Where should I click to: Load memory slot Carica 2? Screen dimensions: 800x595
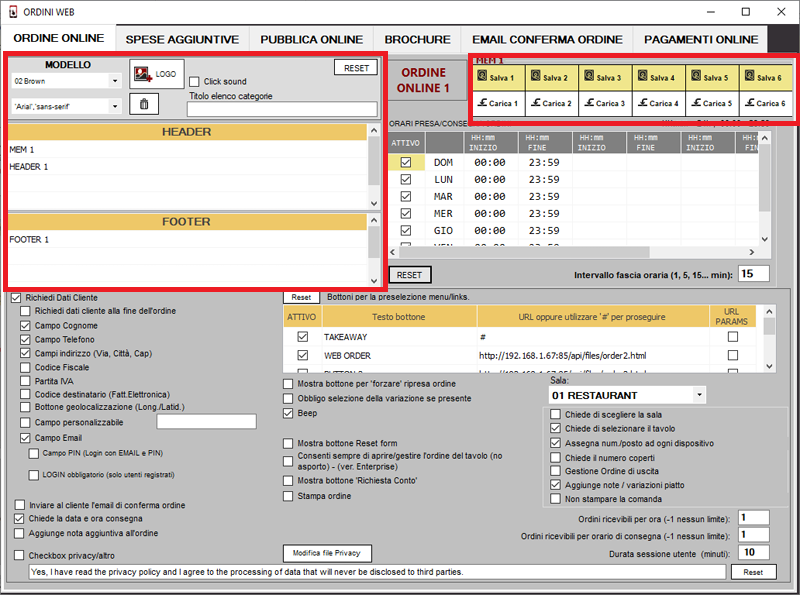[551, 102]
